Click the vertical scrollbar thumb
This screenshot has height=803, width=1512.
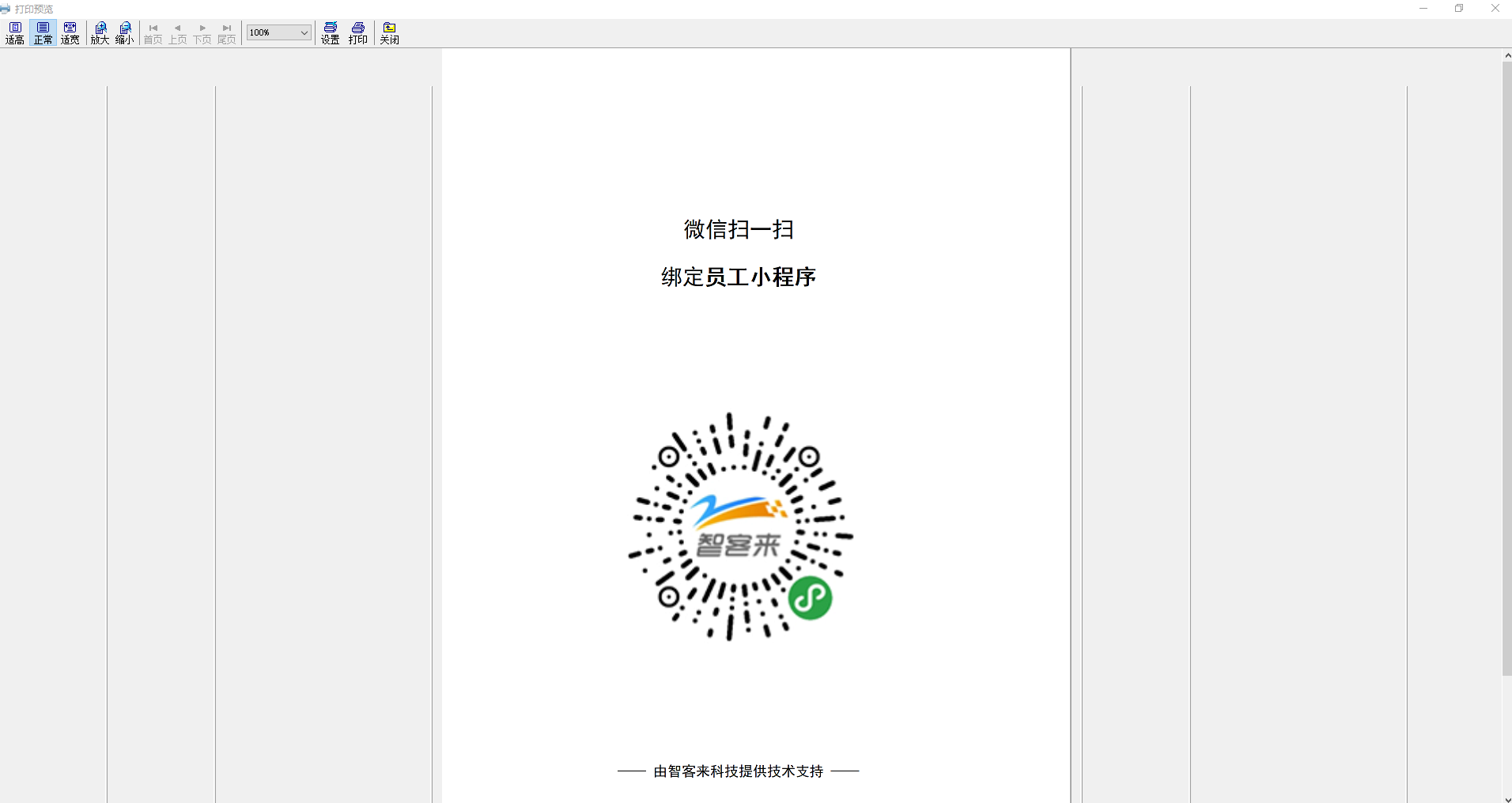point(1506,368)
